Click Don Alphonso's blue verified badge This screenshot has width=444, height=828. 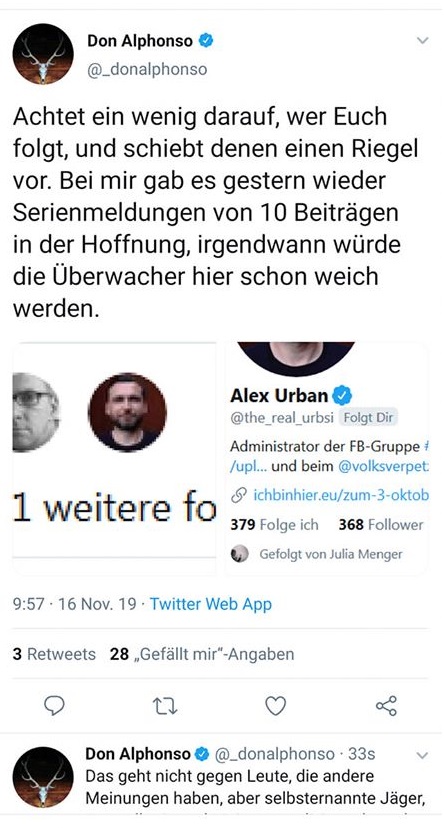pos(206,40)
